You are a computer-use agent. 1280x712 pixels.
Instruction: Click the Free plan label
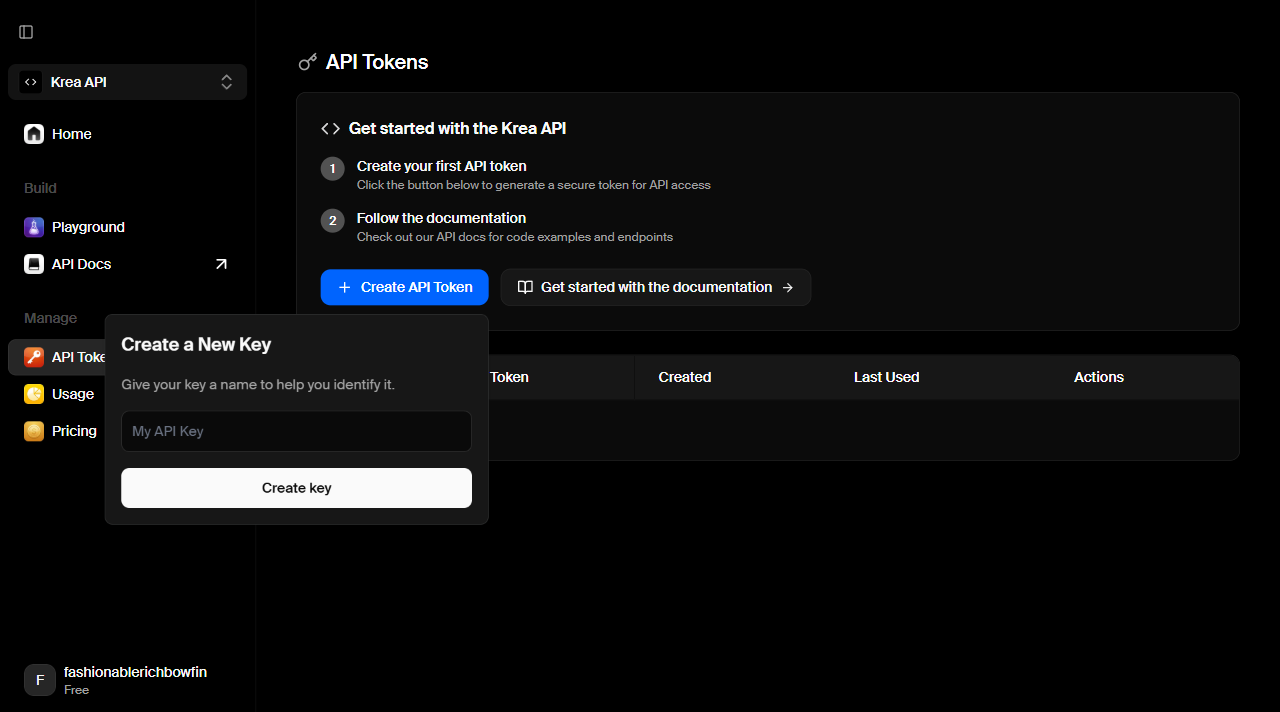76,690
